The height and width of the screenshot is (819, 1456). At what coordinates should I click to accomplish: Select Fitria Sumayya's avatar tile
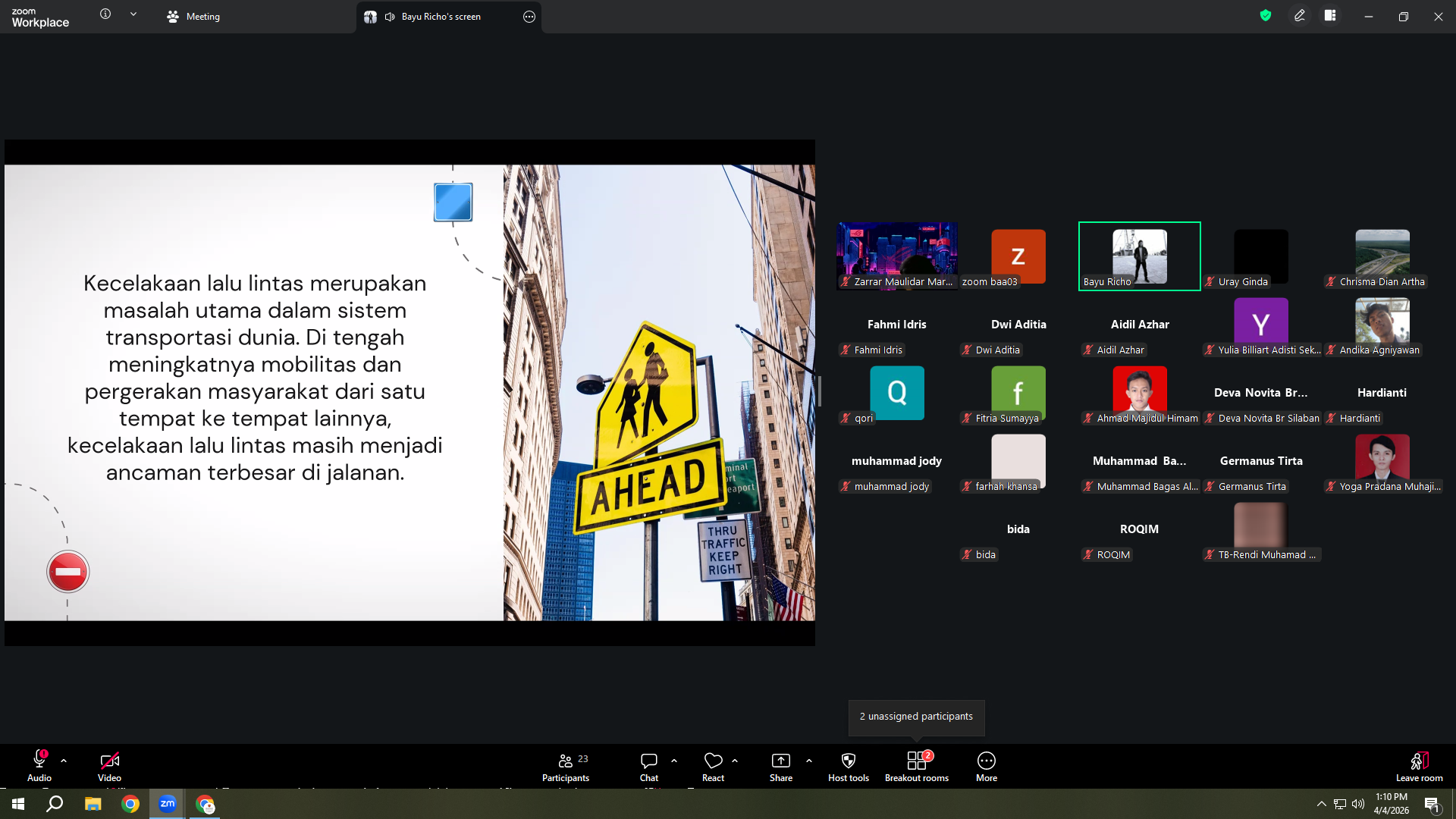[x=1018, y=393]
